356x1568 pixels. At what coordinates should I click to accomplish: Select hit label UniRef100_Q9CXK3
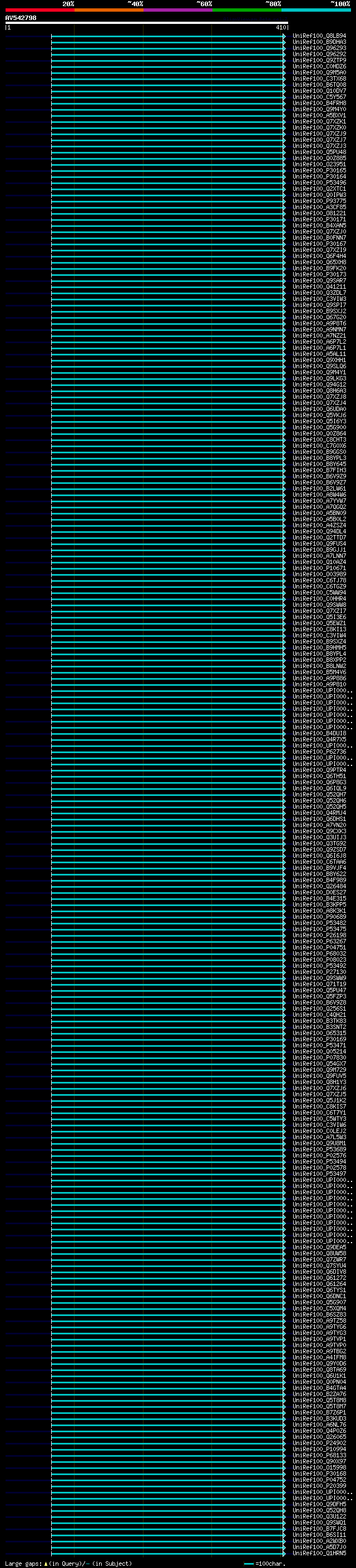pos(319,831)
